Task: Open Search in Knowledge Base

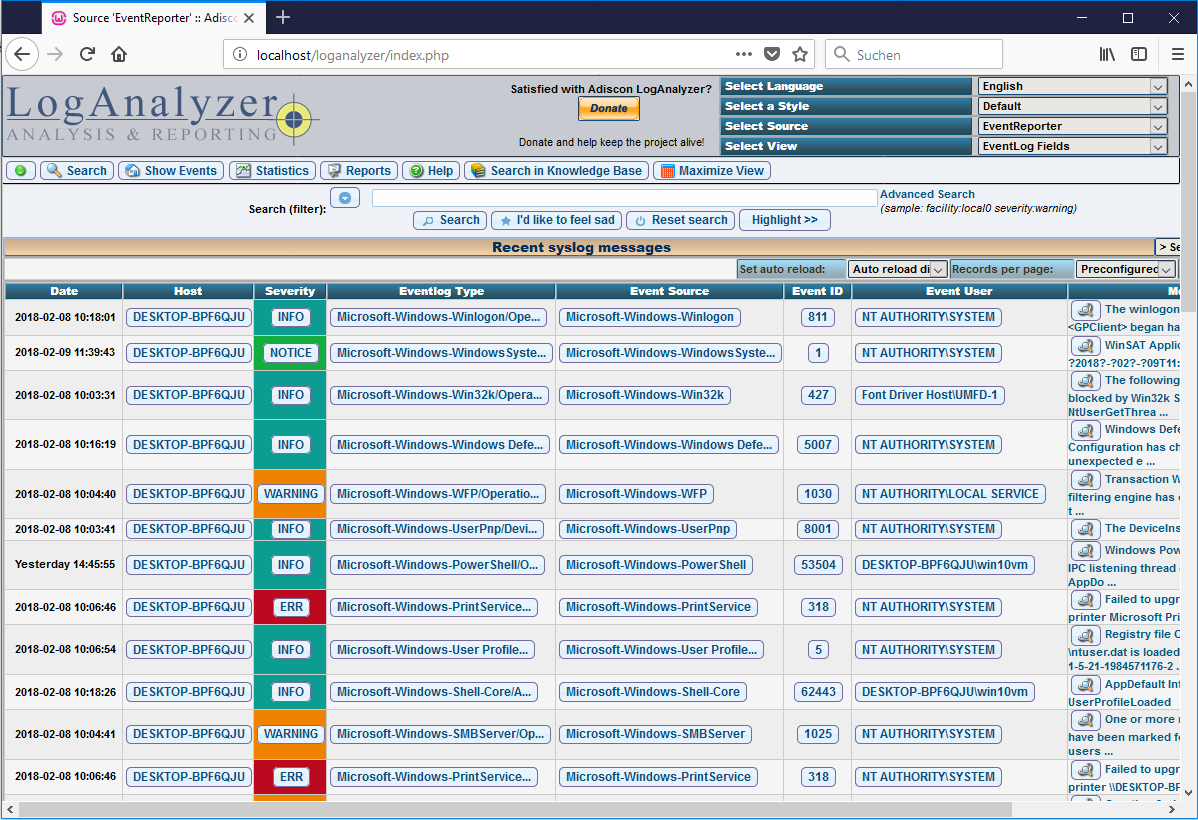Action: (556, 170)
